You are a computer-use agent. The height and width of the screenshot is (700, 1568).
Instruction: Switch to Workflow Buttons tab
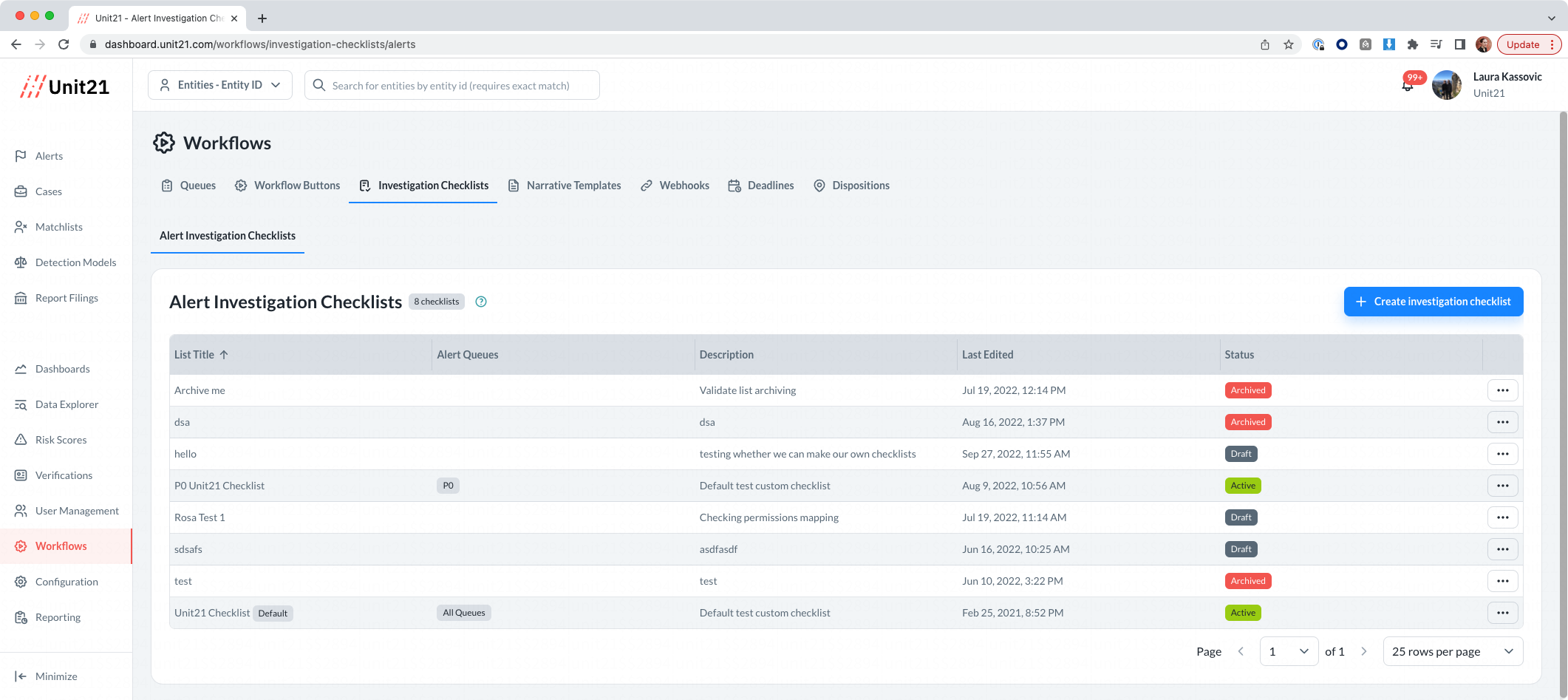pos(287,186)
